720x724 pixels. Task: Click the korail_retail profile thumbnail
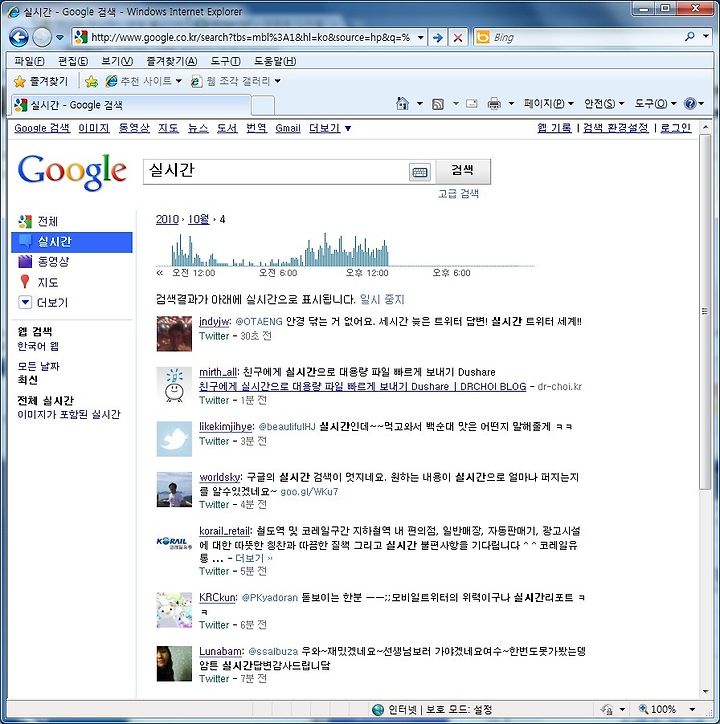click(x=174, y=542)
